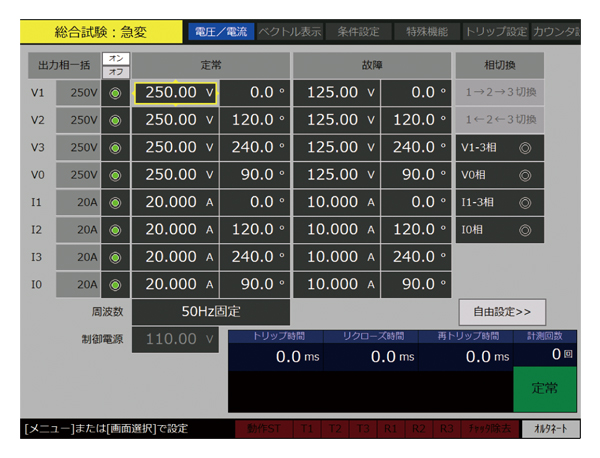This screenshot has height=458, width=600.
Task: Toggle the I0 output enable indicator
Action: (x=115, y=284)
